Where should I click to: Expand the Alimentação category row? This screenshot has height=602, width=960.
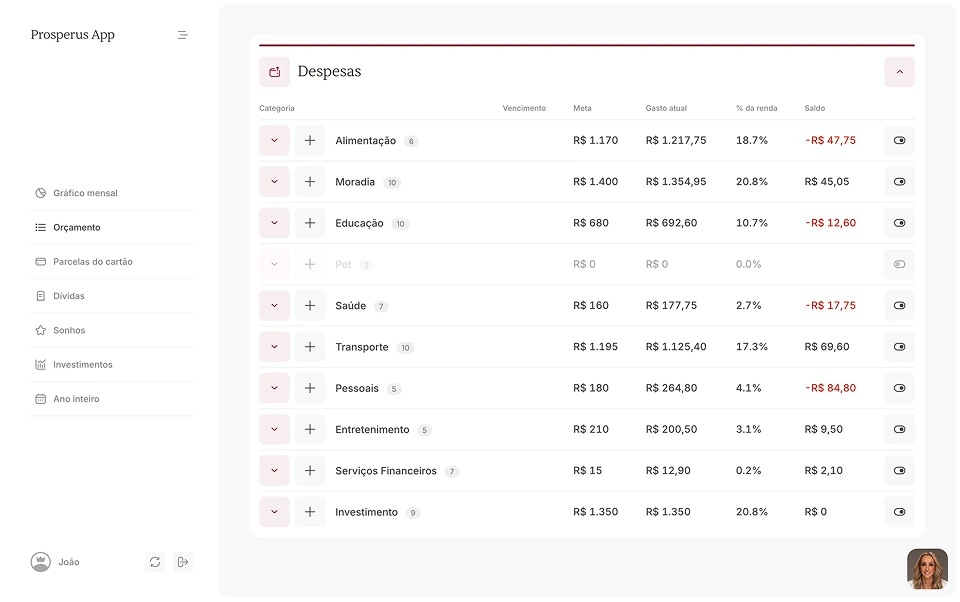(274, 140)
